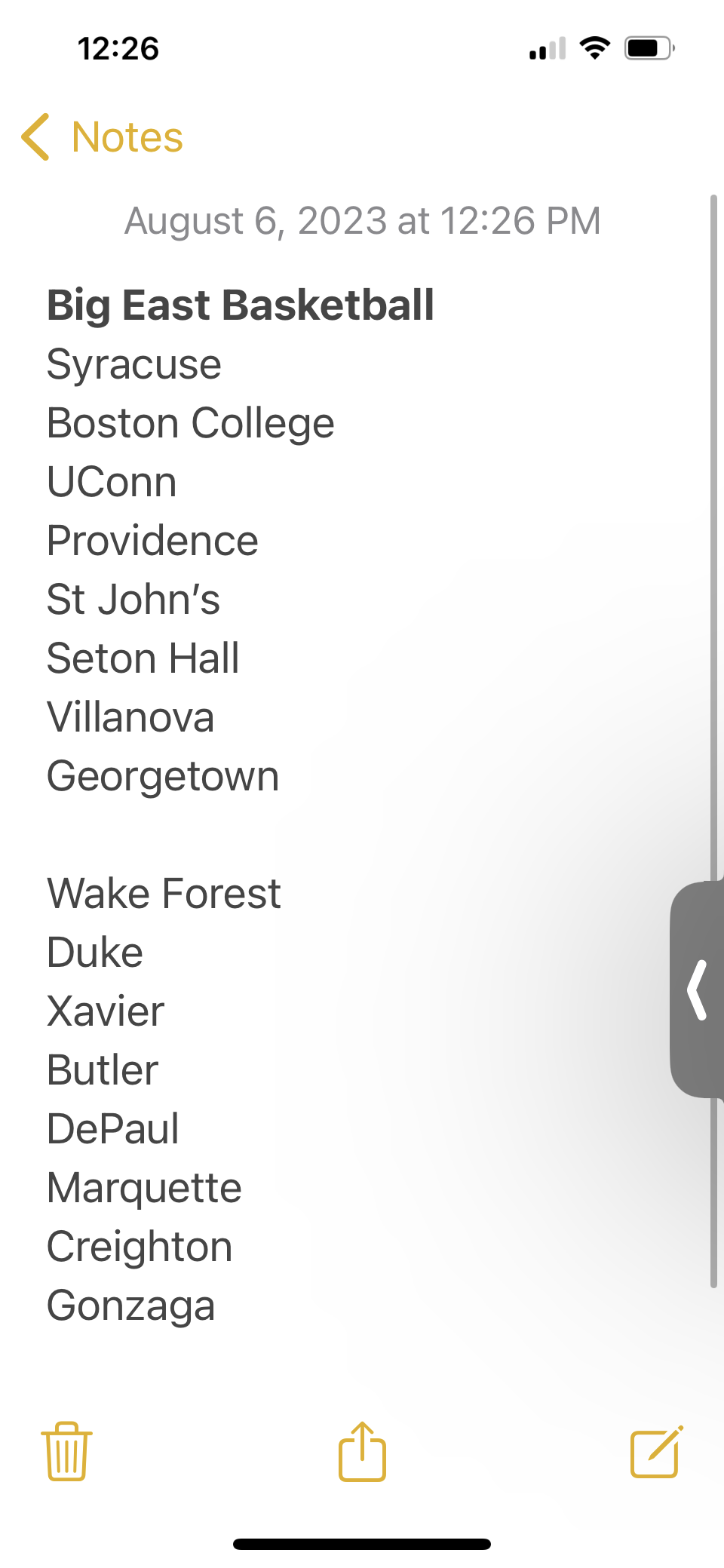The image size is (724, 1568).
Task: Tap the blank line below Georgetown
Action: (x=362, y=835)
